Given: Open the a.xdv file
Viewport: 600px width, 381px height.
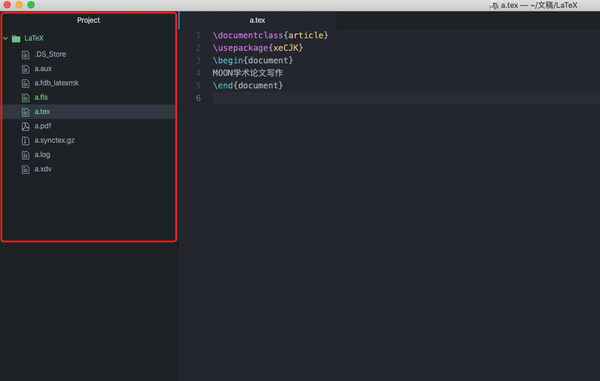Looking at the screenshot, I should tap(43, 169).
